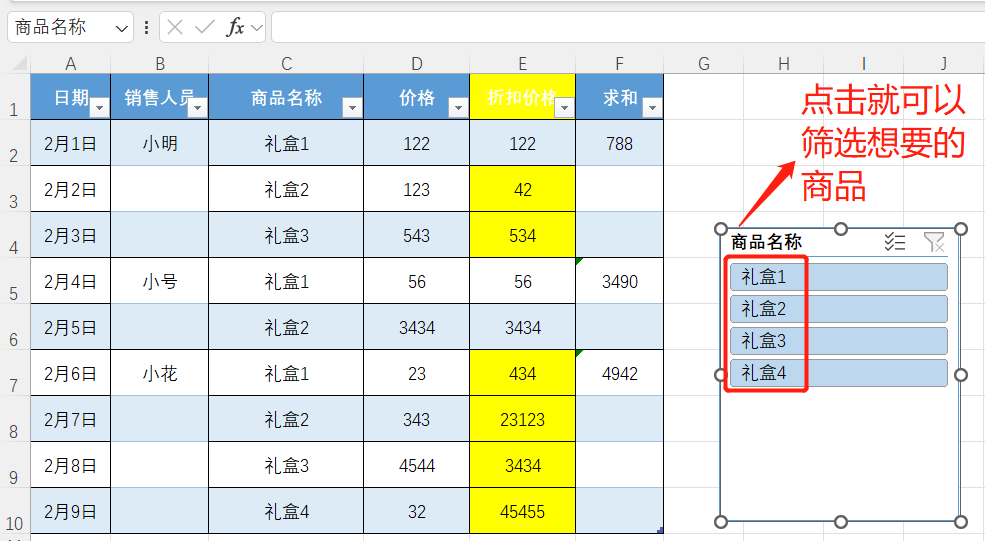The image size is (985, 541).
Task: Click yellow discount cell 534
Action: tap(522, 236)
